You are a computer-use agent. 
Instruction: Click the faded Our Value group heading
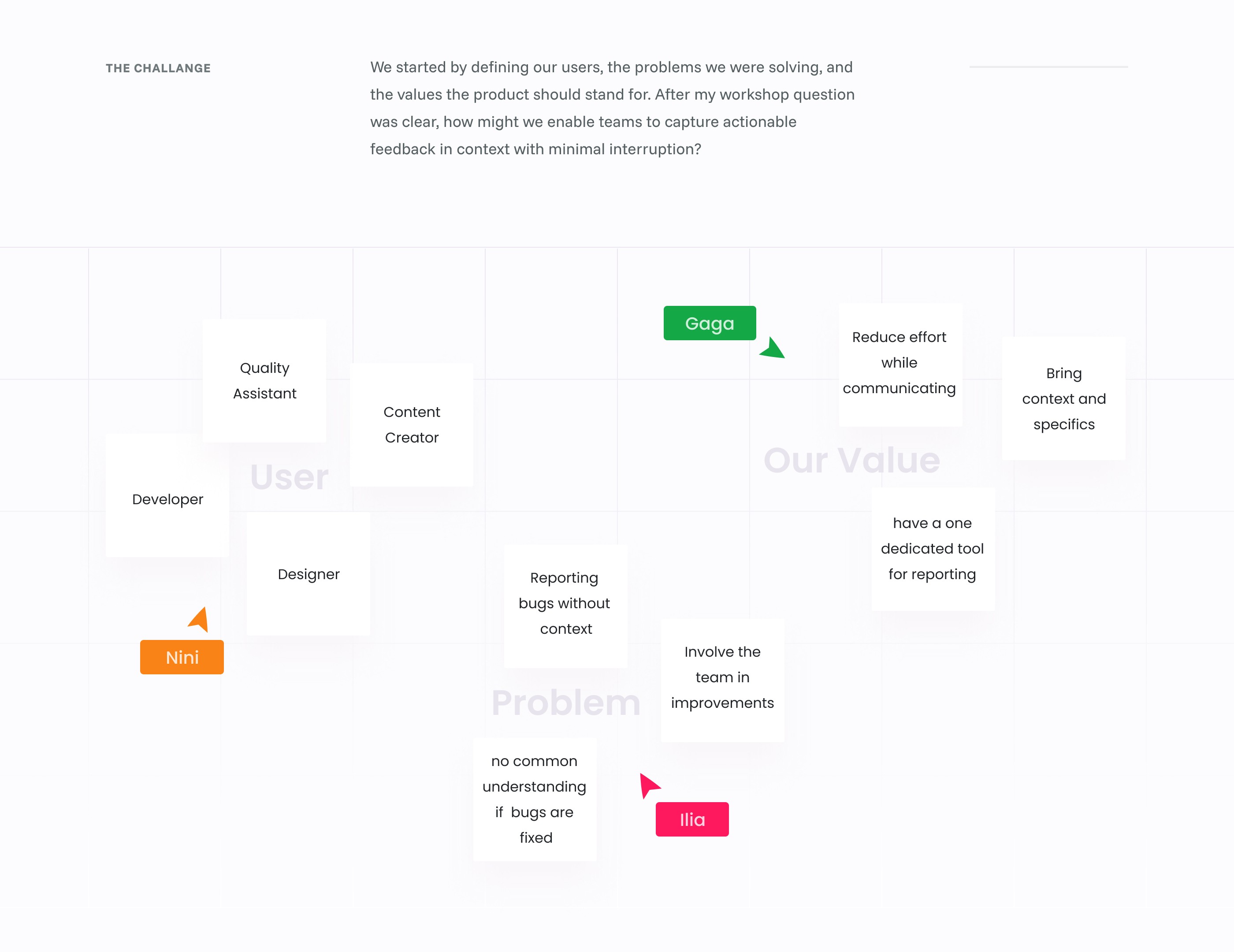(852, 460)
